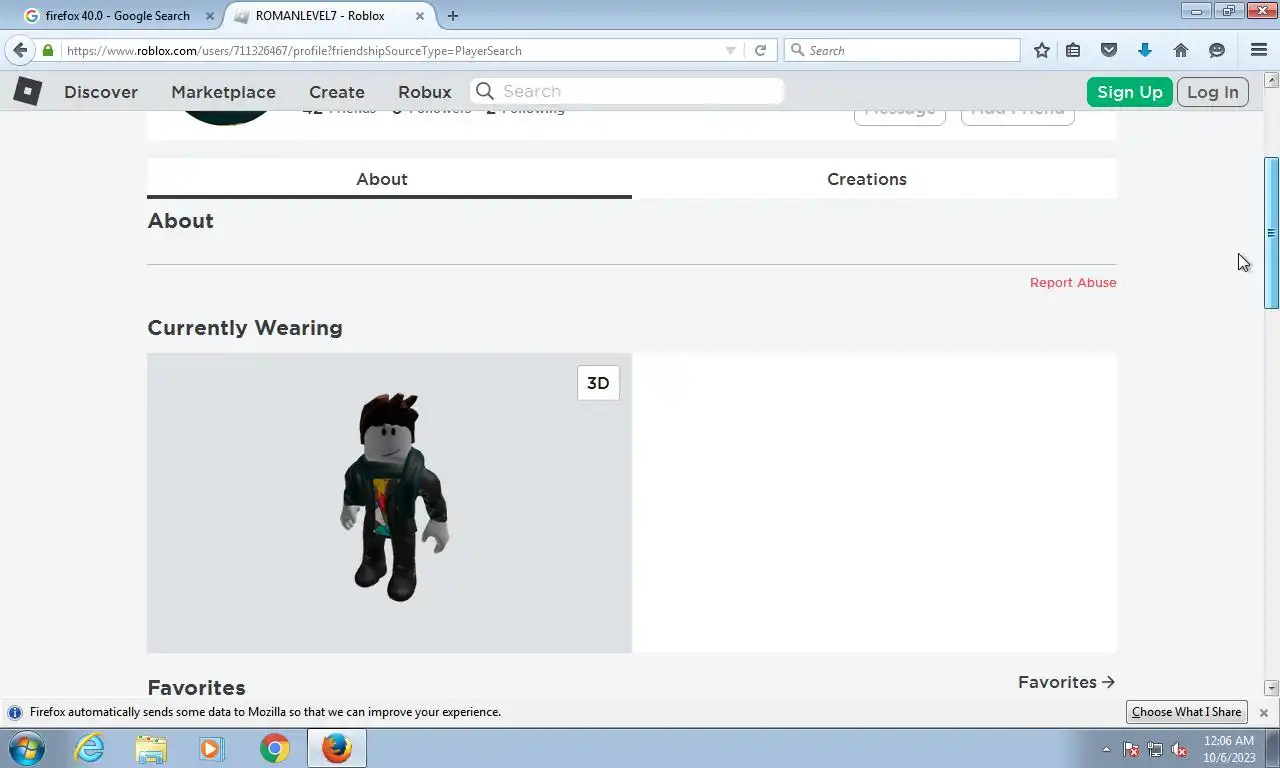Screen dimensions: 1280x768
Task: Click the Firefox back arrow button
Action: tap(20, 50)
